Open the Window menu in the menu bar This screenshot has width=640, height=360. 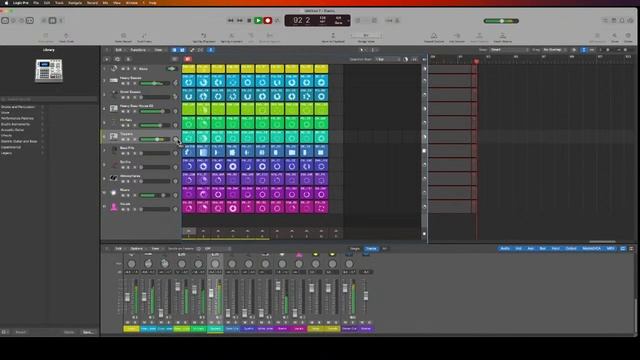click(x=131, y=2)
